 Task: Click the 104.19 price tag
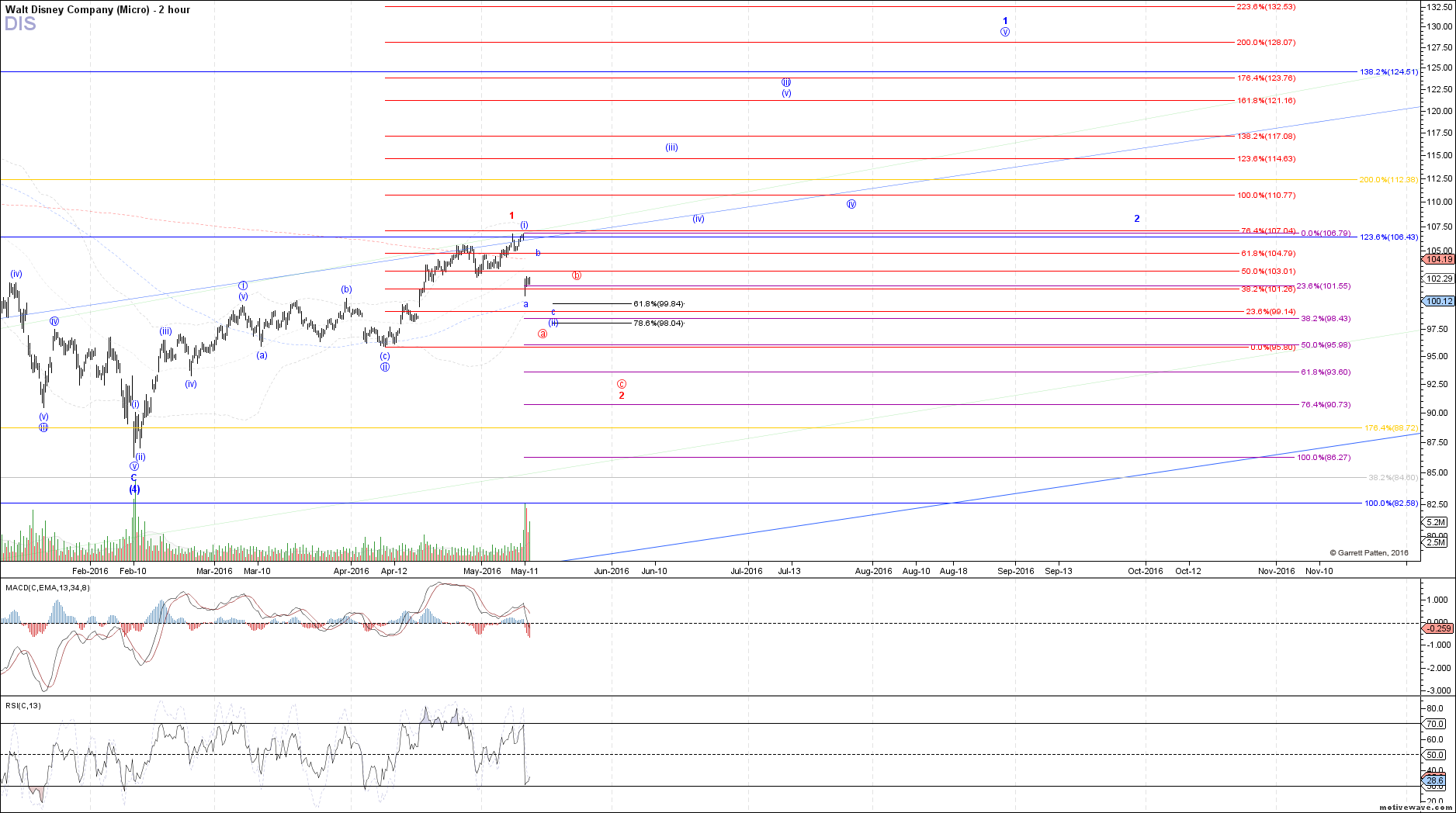point(1440,260)
